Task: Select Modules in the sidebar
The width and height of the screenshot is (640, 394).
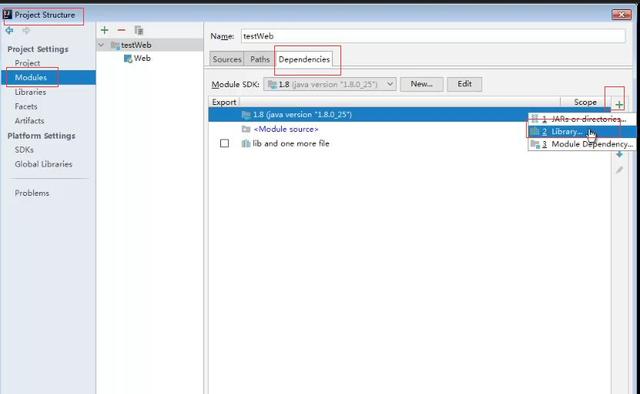Action: tap(49, 78)
